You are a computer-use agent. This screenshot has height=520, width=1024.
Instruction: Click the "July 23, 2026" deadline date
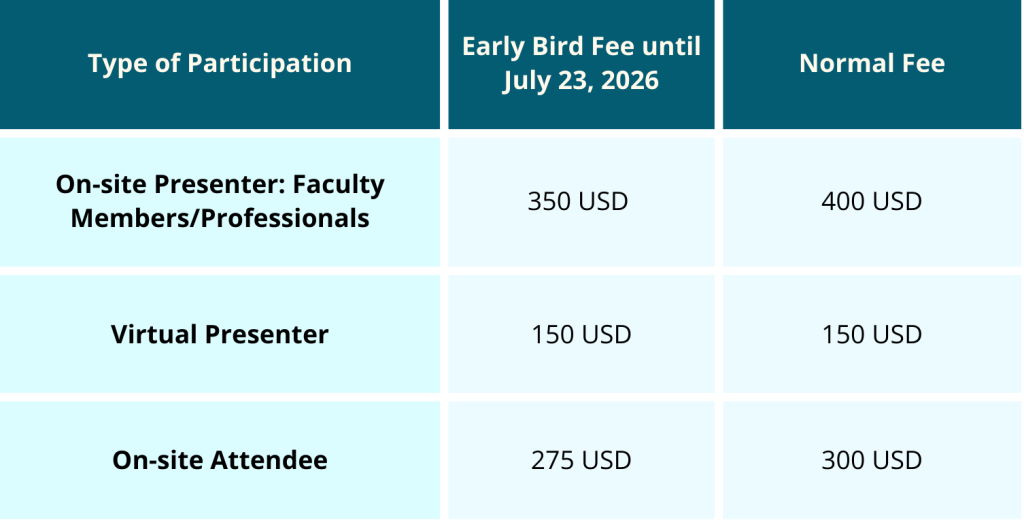point(581,80)
